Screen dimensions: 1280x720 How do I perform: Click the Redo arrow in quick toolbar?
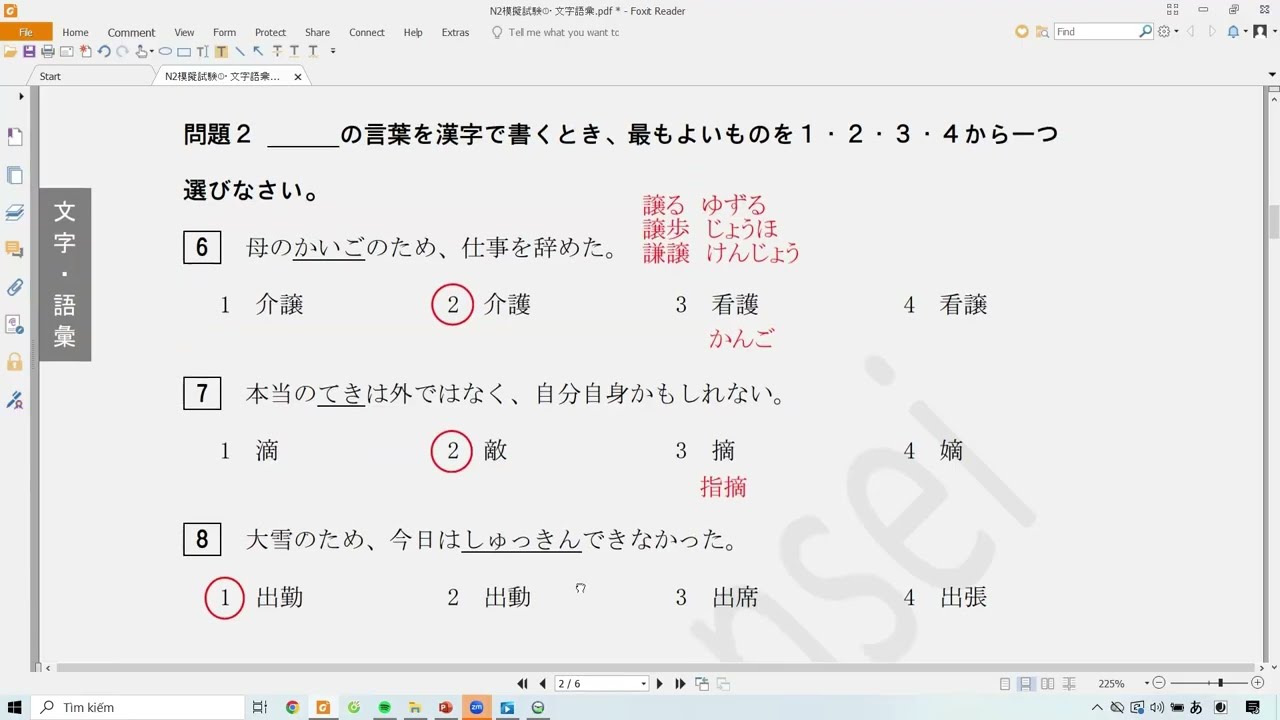click(122, 51)
